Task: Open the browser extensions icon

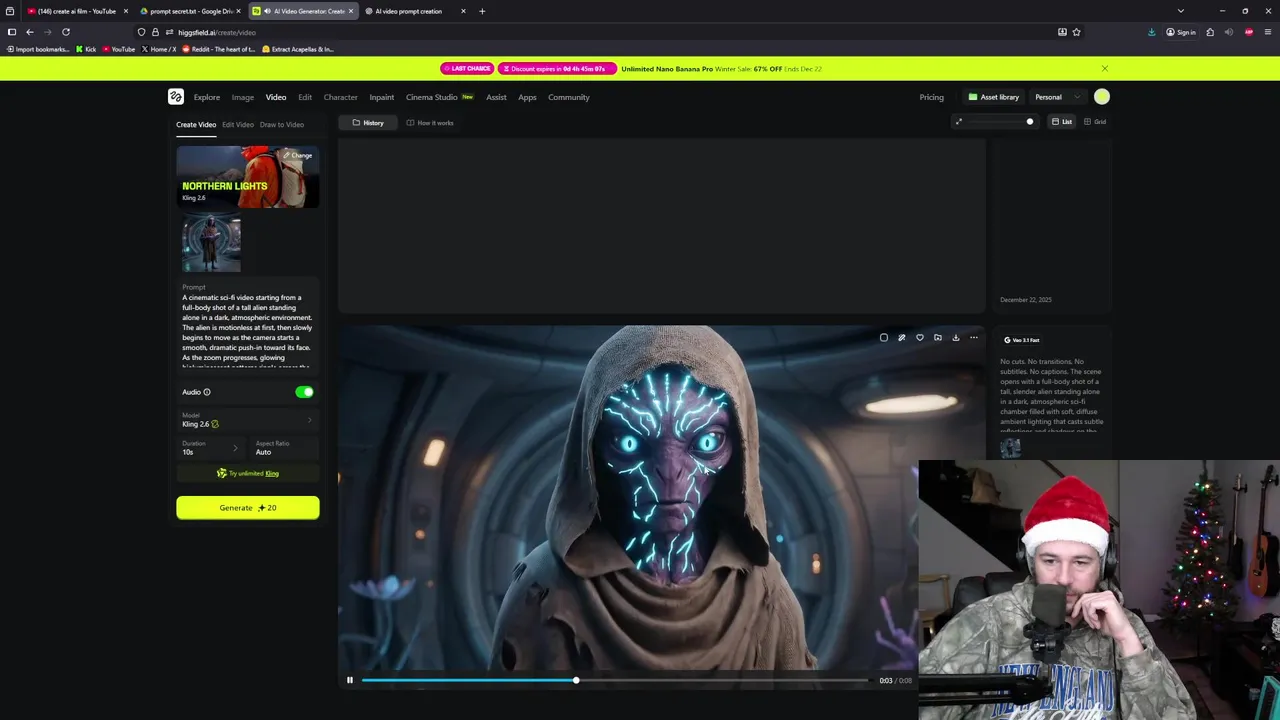Action: pyautogui.click(x=1210, y=32)
